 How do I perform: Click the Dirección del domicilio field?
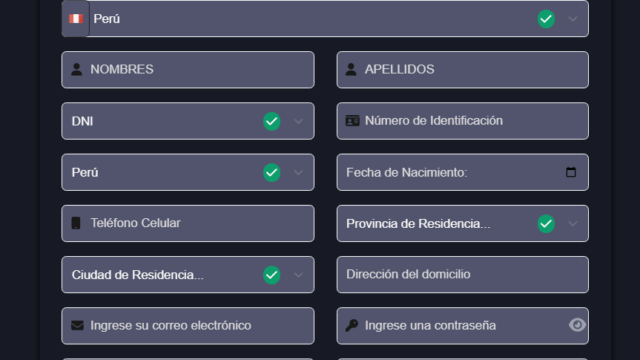tap(462, 275)
